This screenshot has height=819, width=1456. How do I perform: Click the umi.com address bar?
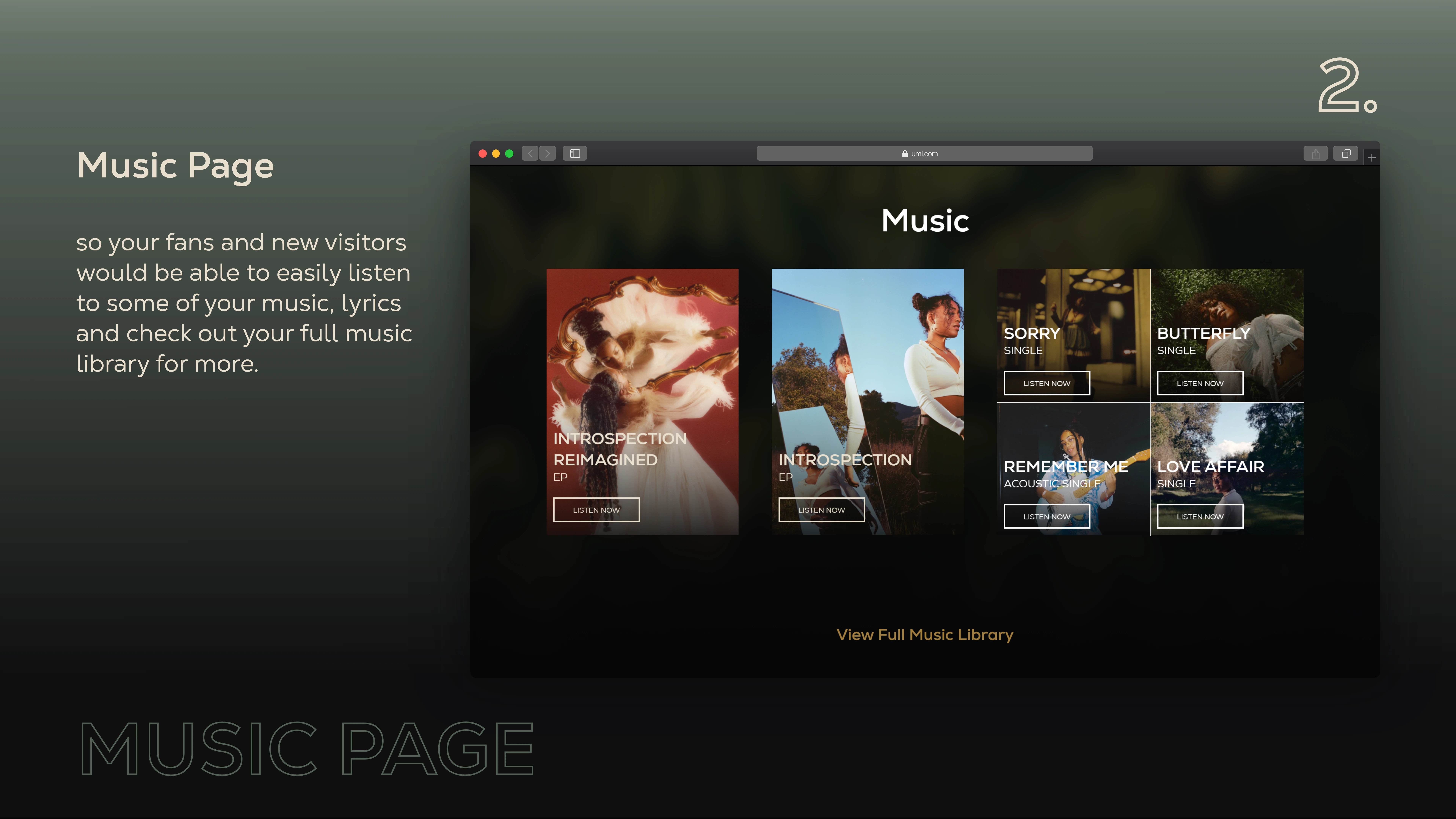tap(924, 153)
